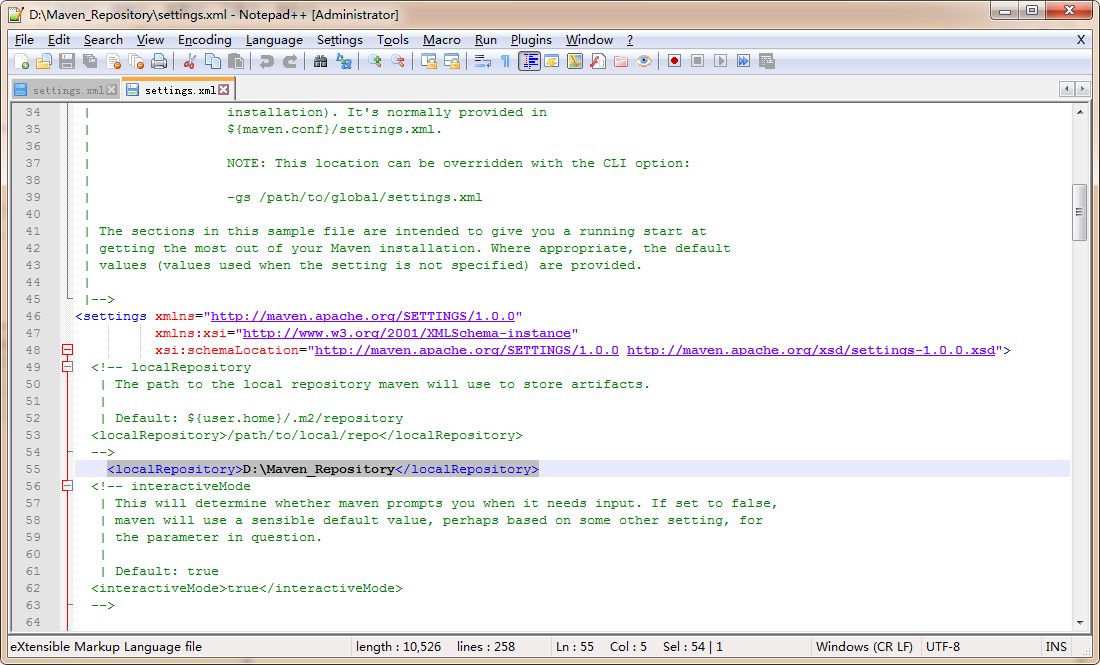
Task: Zoom out with the magnifier minus icon
Action: point(398,62)
